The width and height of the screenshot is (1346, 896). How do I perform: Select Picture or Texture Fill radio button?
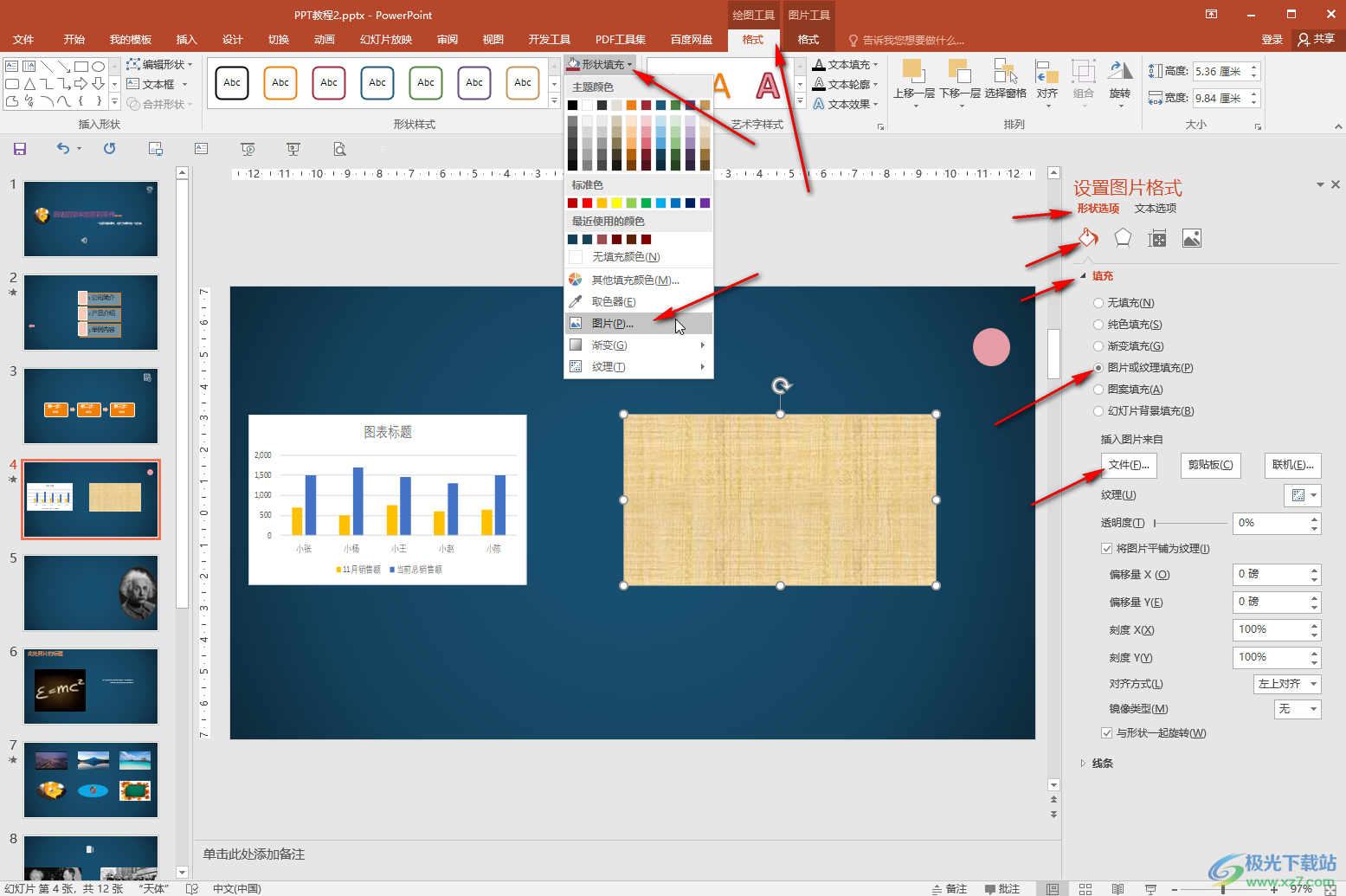(1098, 368)
